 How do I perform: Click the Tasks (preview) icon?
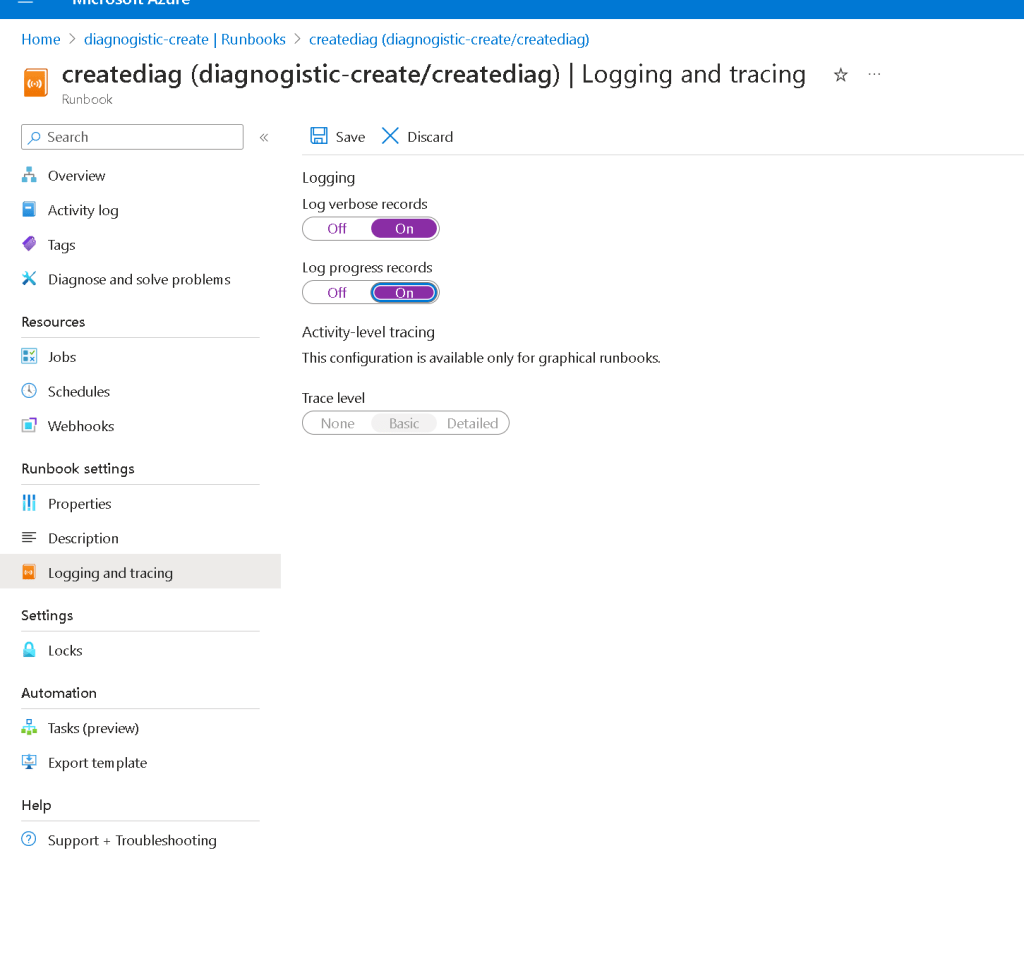(x=29, y=728)
